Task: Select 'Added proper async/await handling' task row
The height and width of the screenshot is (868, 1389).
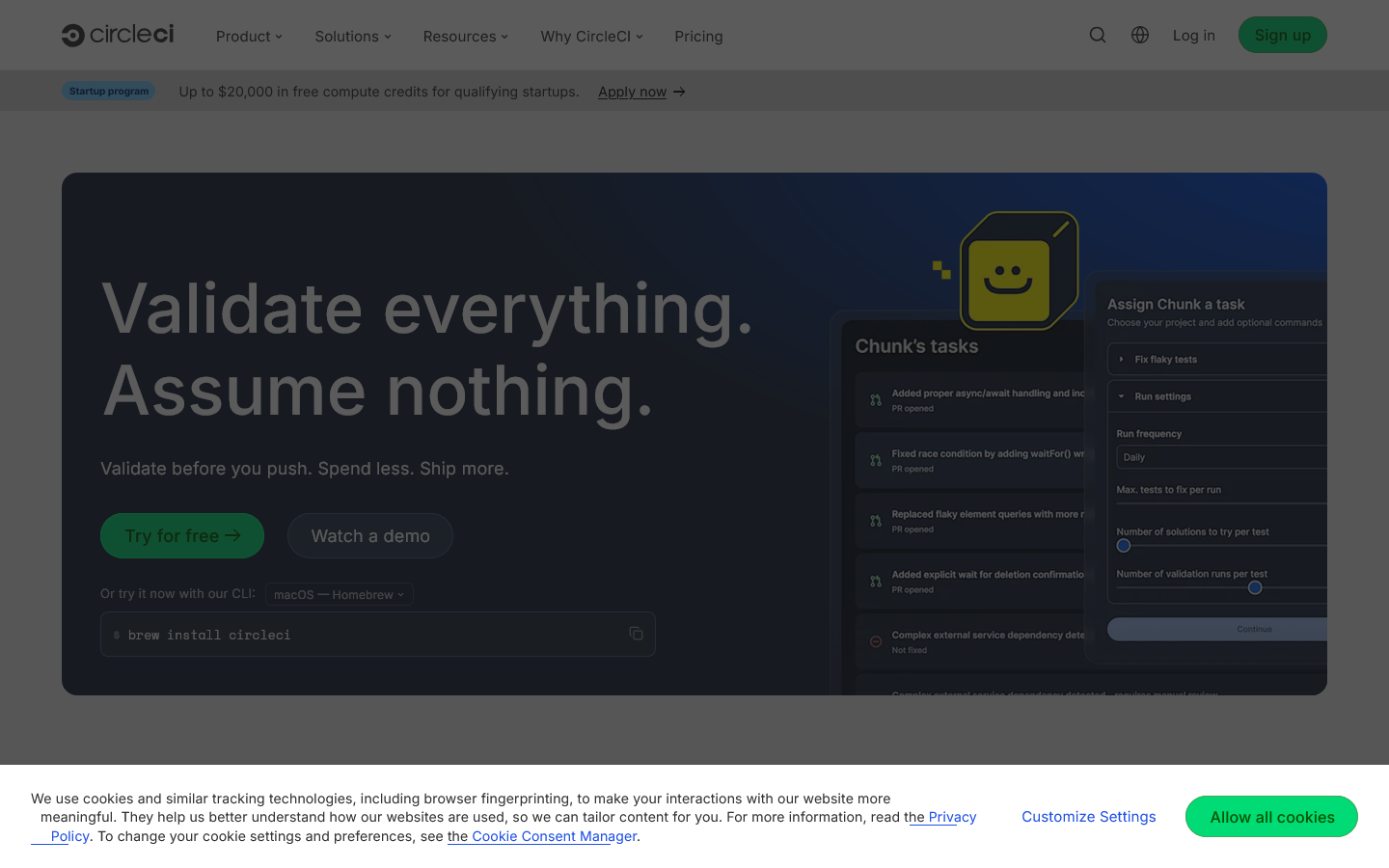Action: click(x=969, y=400)
